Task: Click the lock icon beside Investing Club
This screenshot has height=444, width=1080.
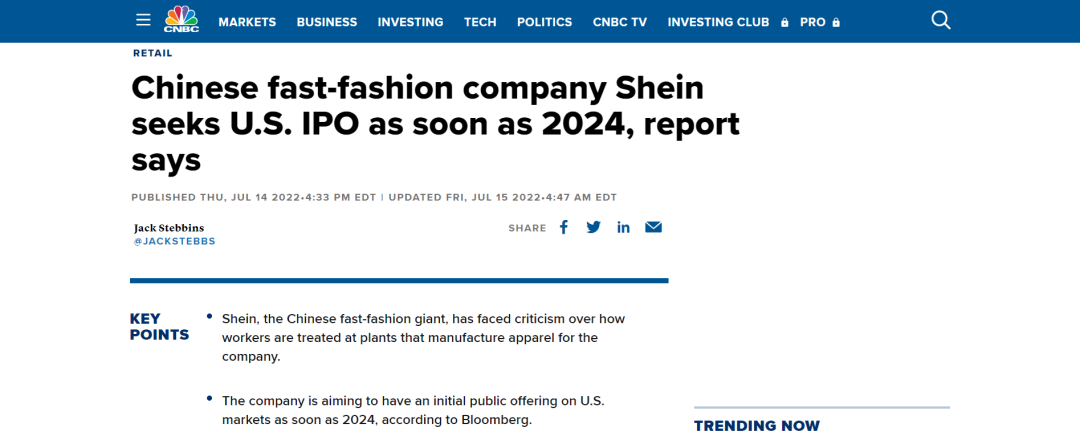Action: point(784,22)
